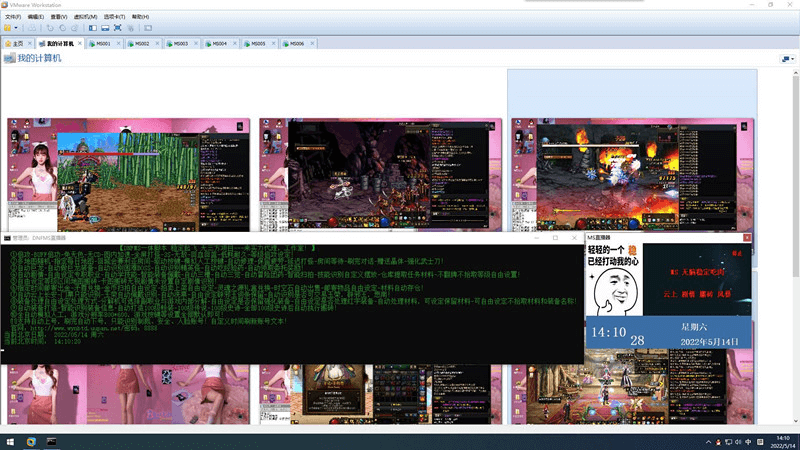800x450 pixels.
Task: Click the scrollbar down arrow
Action: pos(796,421)
